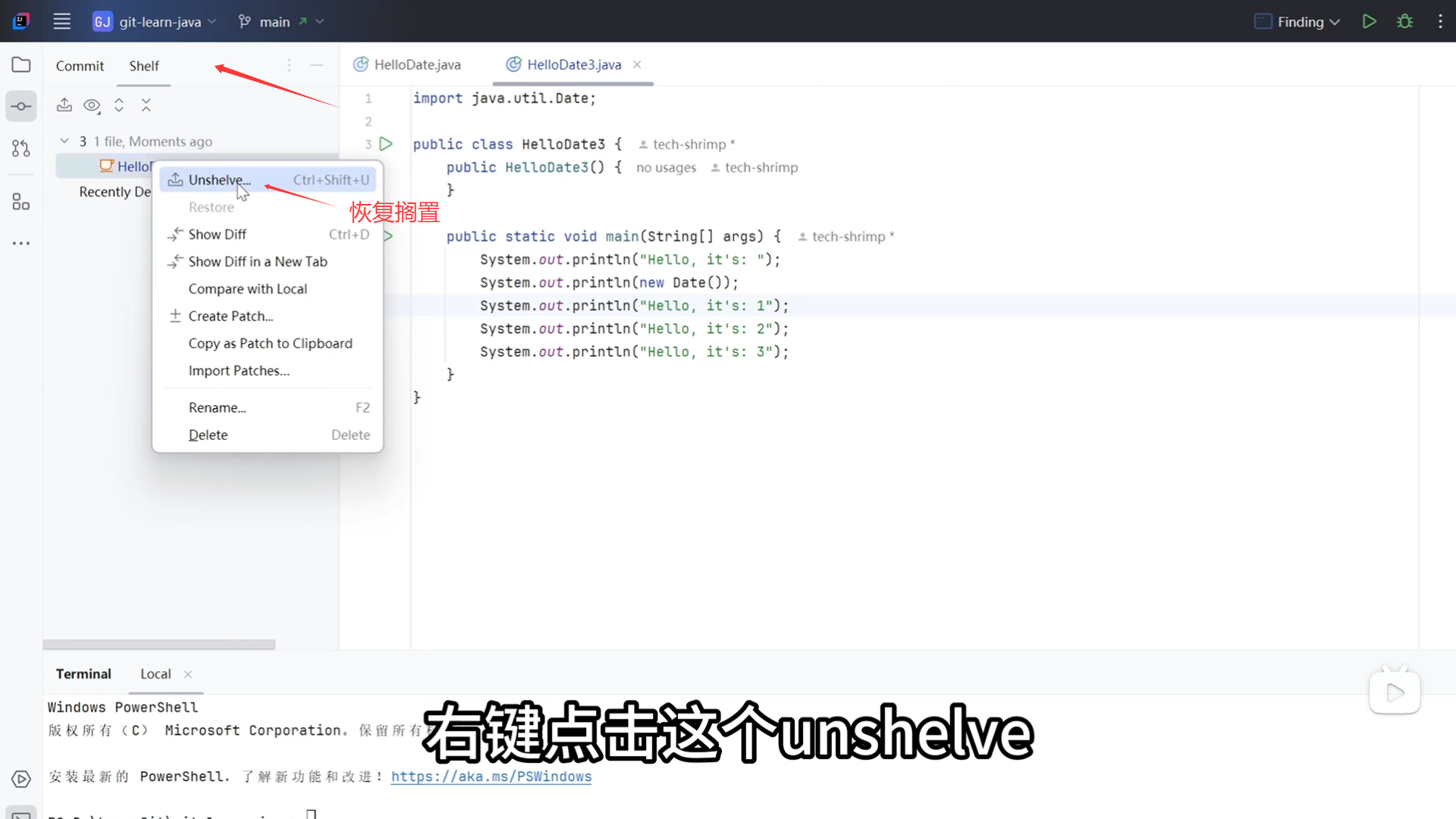Screen dimensions: 1456x819
Task: Click the Unshelve toolbar icon
Action: point(64,105)
